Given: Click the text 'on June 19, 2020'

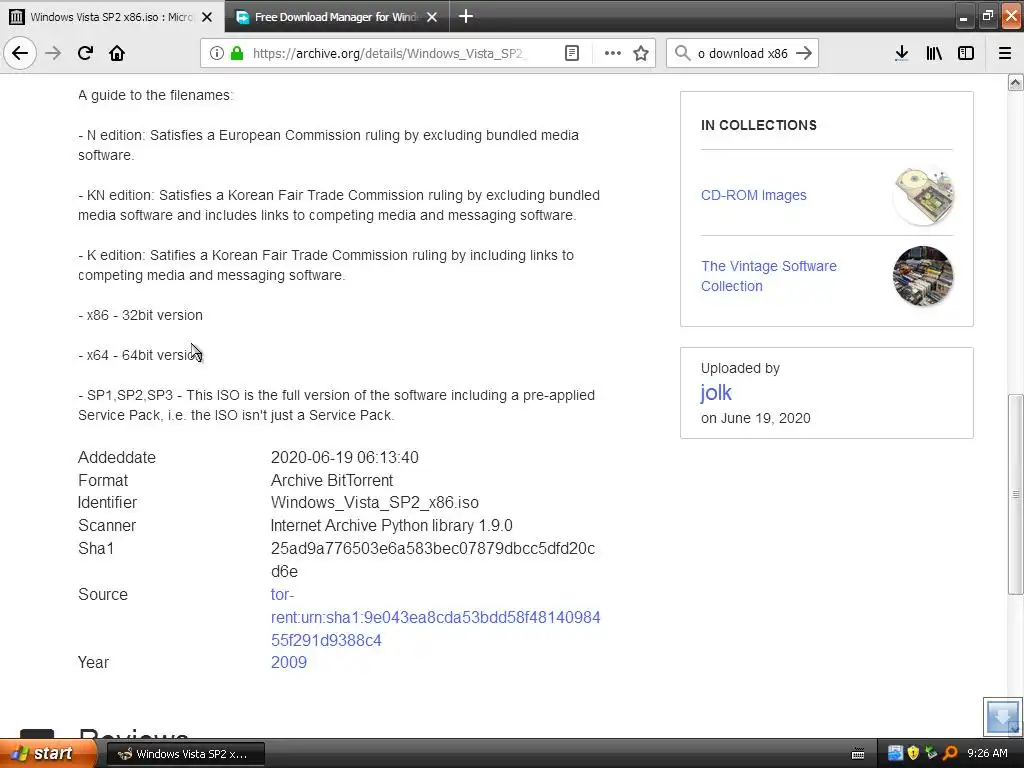Looking at the screenshot, I should click(756, 418).
